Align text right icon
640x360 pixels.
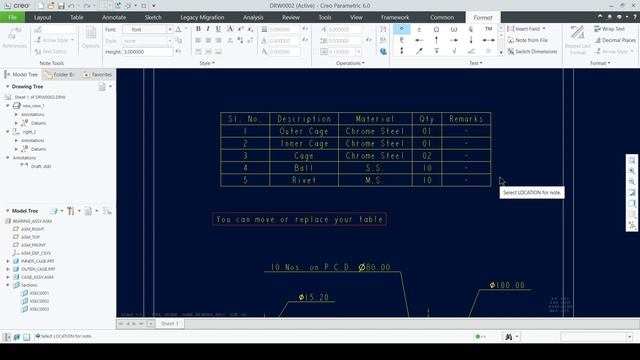(218, 40)
